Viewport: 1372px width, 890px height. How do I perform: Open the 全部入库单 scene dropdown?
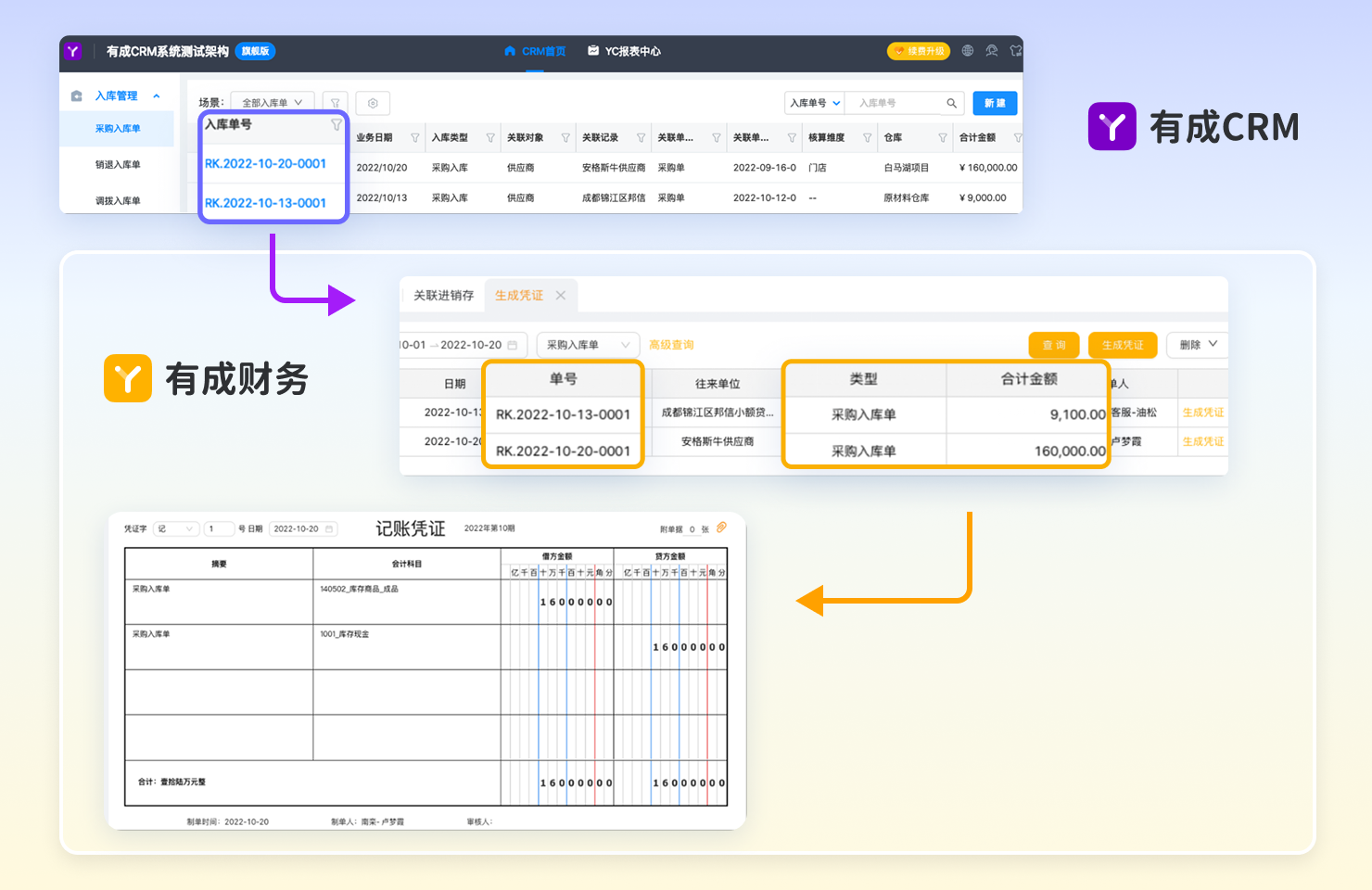coord(273,103)
